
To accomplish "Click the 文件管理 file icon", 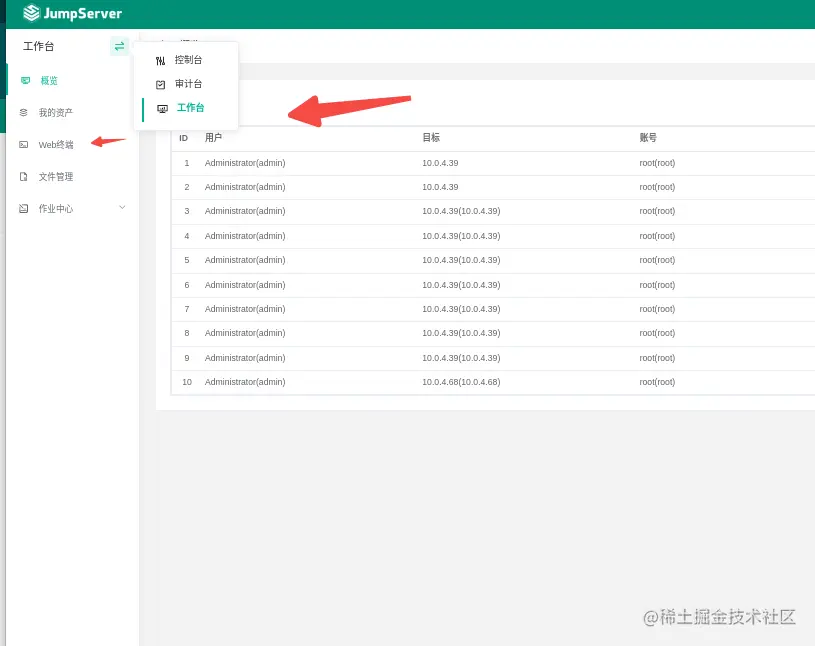I will 23,177.
